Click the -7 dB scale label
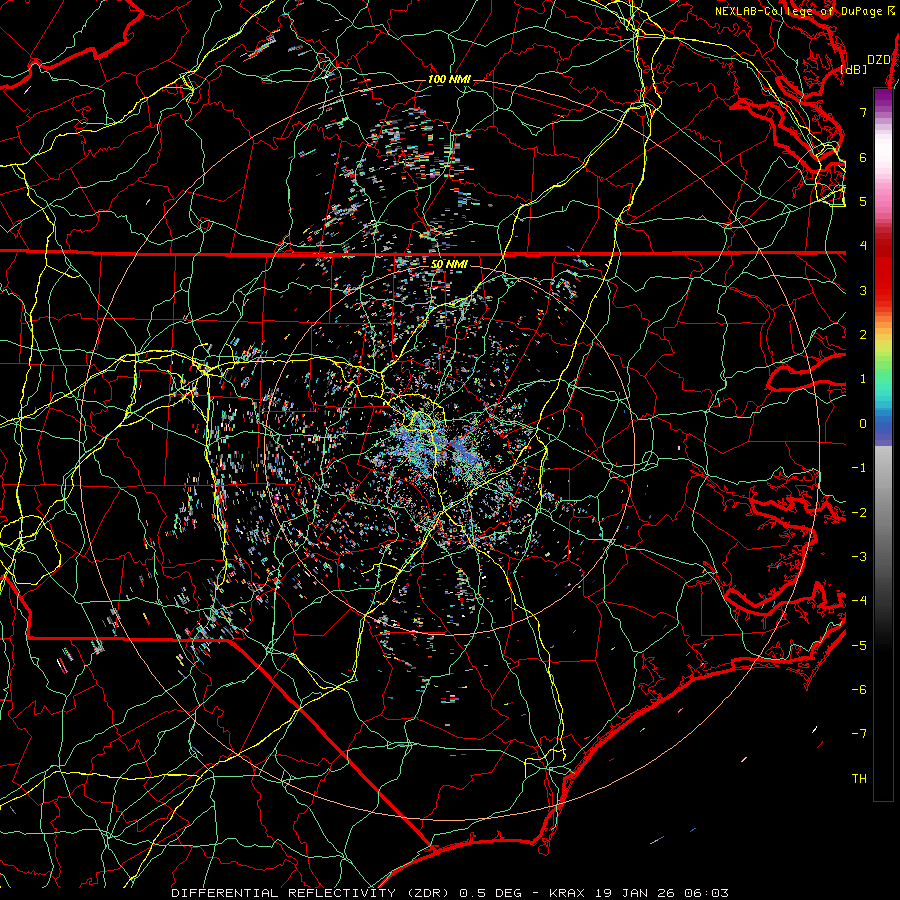This screenshot has width=900, height=900. (x=859, y=734)
